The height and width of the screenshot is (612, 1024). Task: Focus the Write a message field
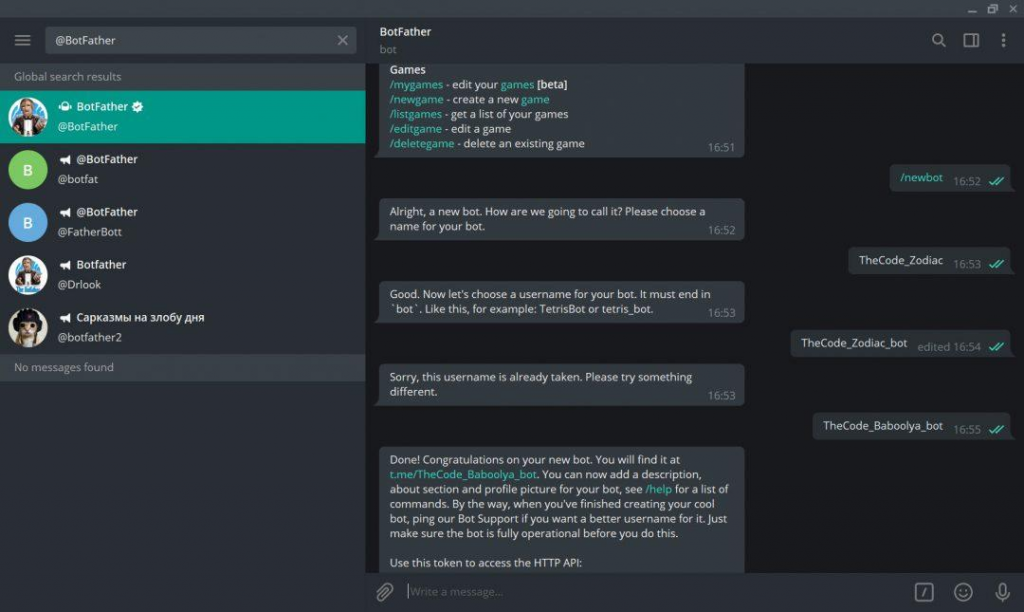653,592
